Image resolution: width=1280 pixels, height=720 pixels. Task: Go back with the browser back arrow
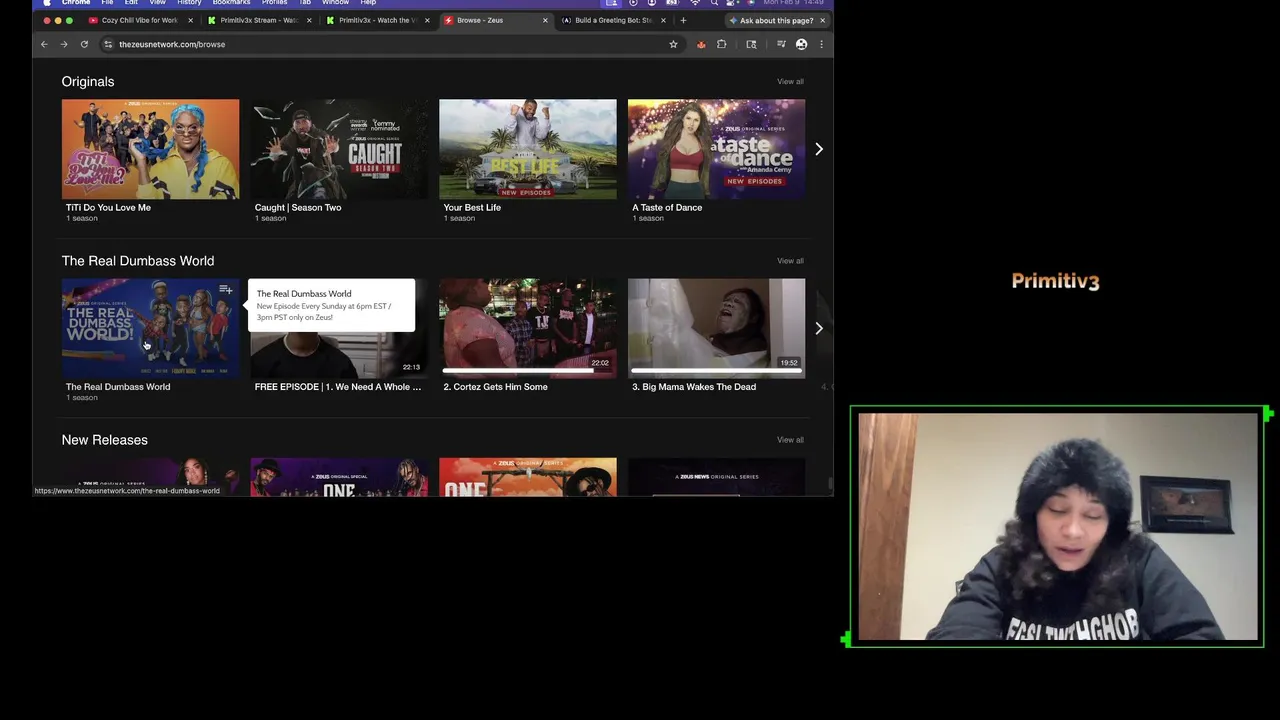tap(44, 44)
